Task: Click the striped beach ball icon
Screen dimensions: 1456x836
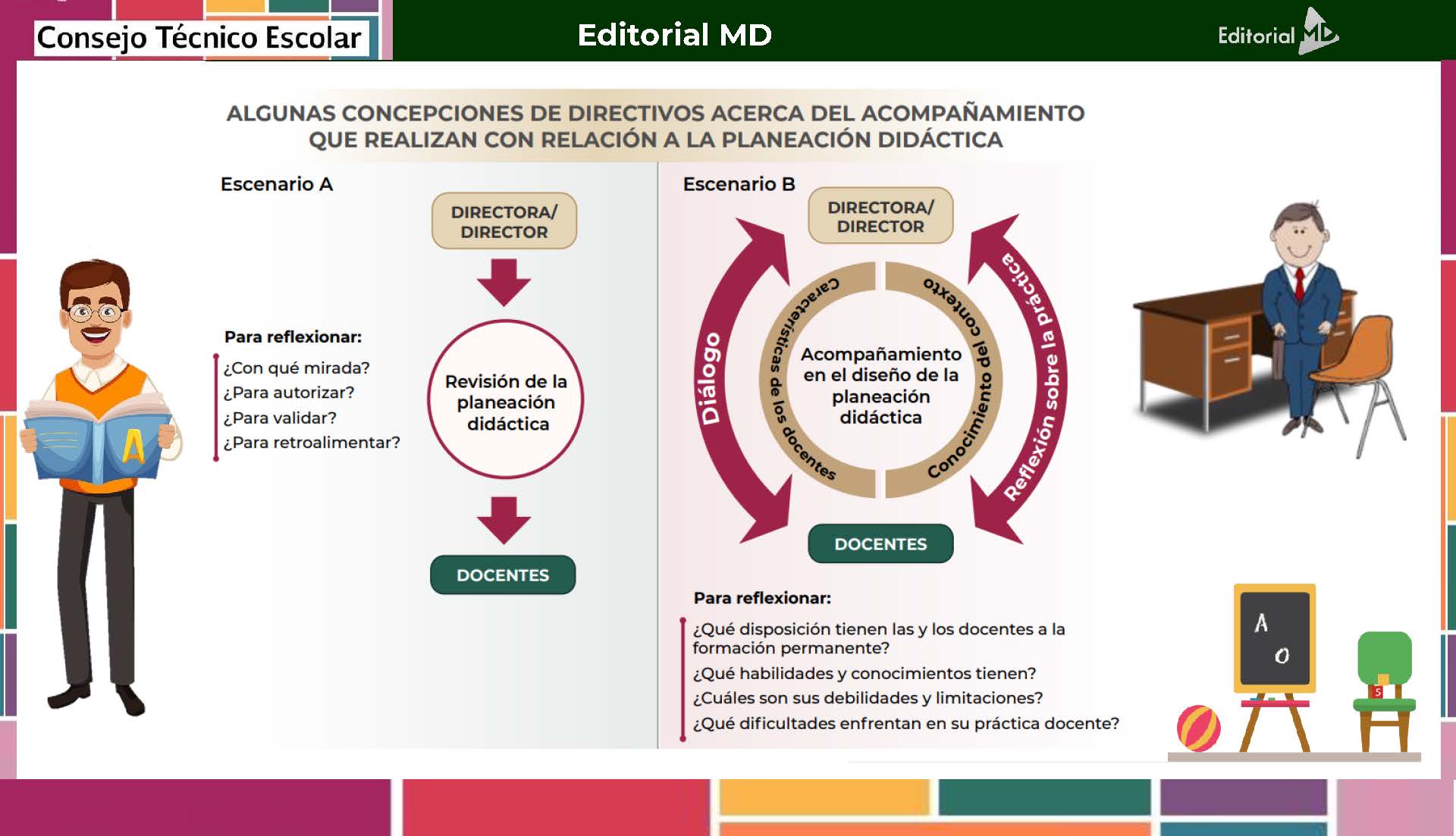Action: 1198,728
